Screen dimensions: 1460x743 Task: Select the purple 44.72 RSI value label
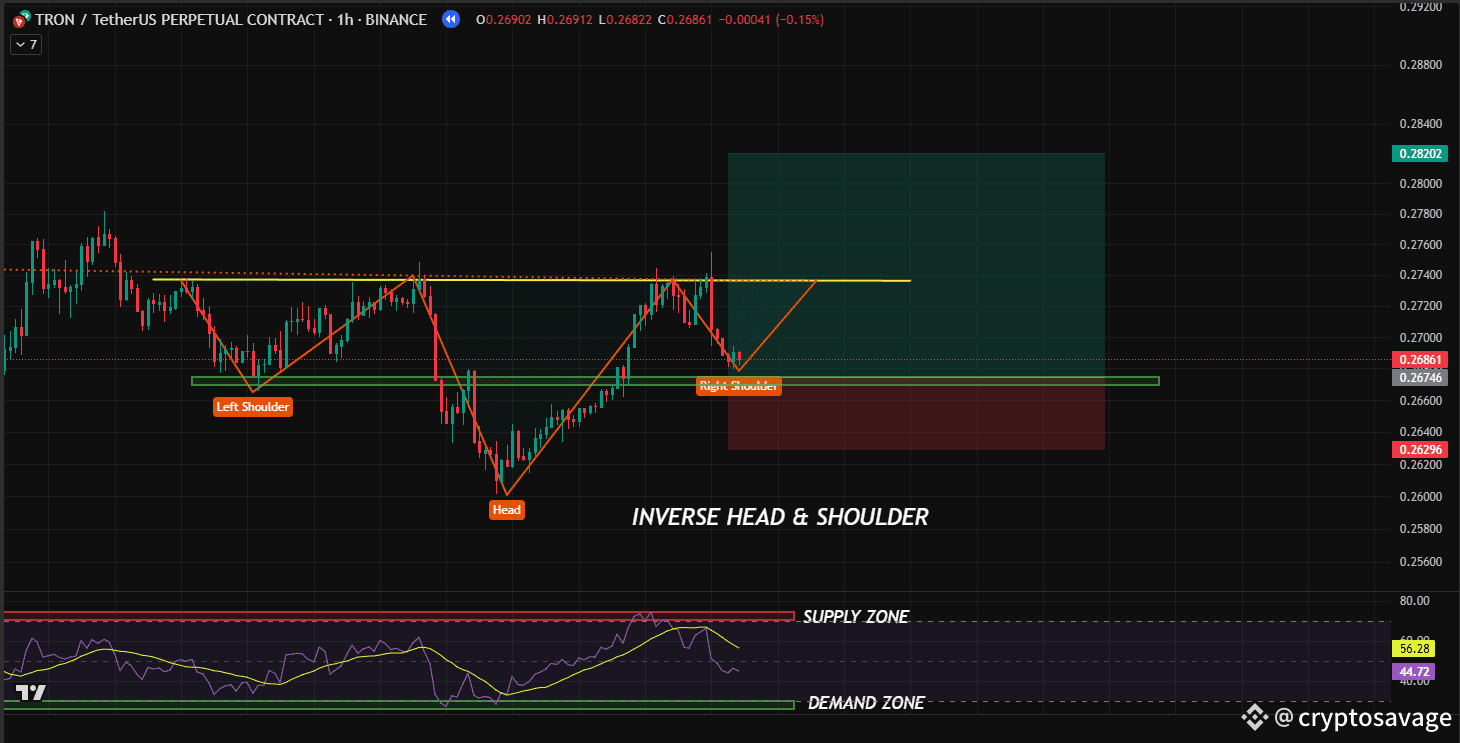(x=1413, y=671)
